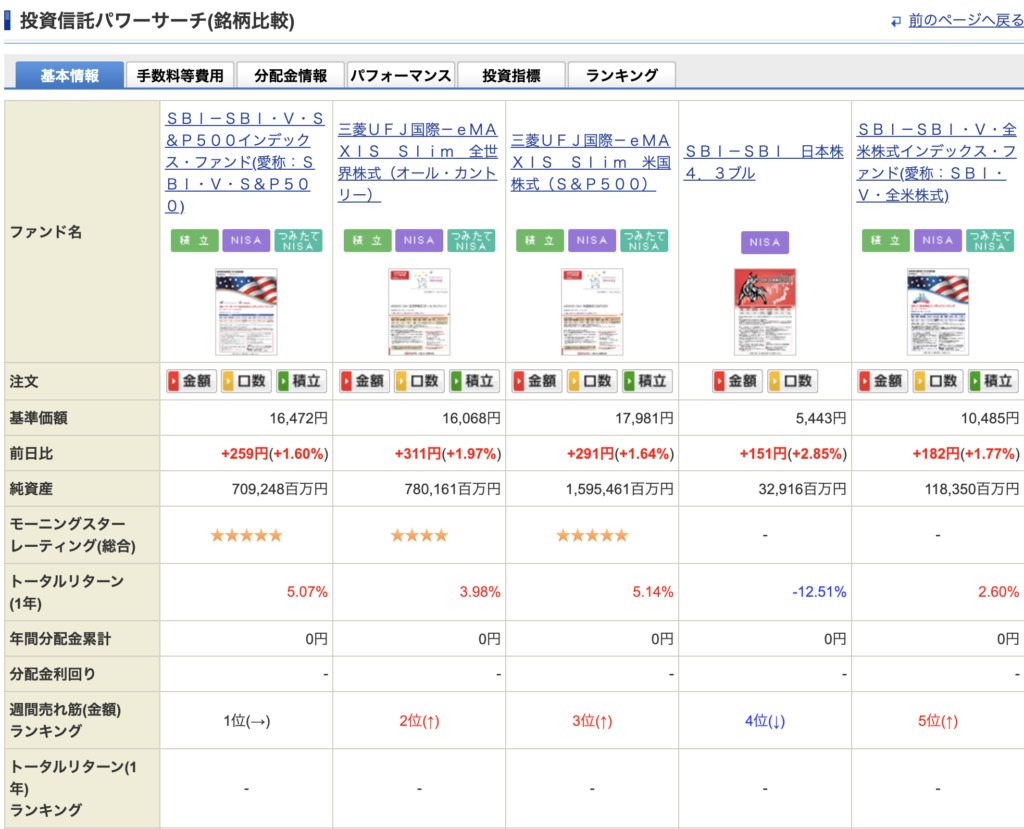This screenshot has width=1024, height=829.
Task: Click 積立 button for eMAXIS Slim 全世界株式
Action: (x=474, y=381)
